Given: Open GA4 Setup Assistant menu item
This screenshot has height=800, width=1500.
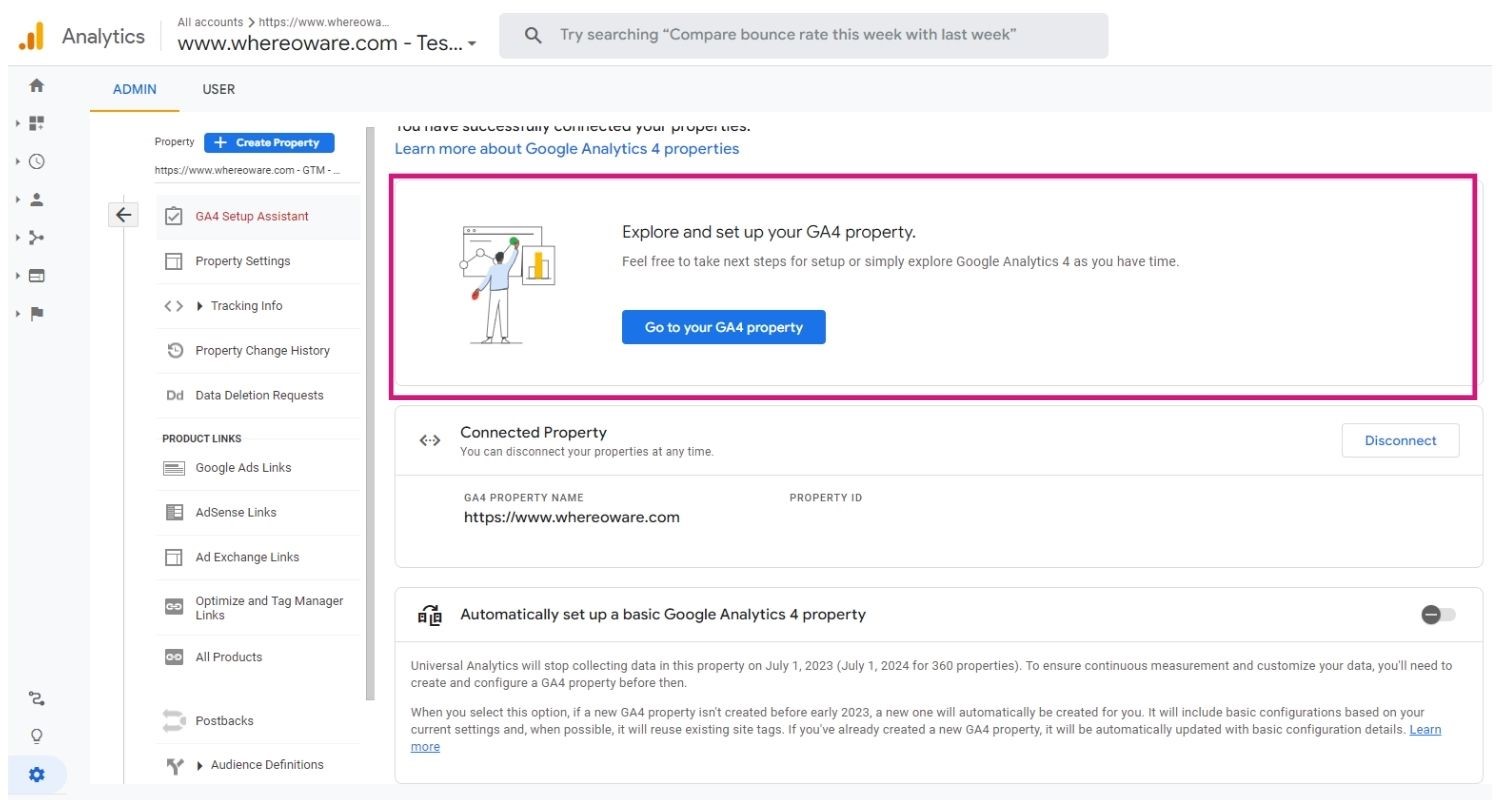Looking at the screenshot, I should coord(258,216).
